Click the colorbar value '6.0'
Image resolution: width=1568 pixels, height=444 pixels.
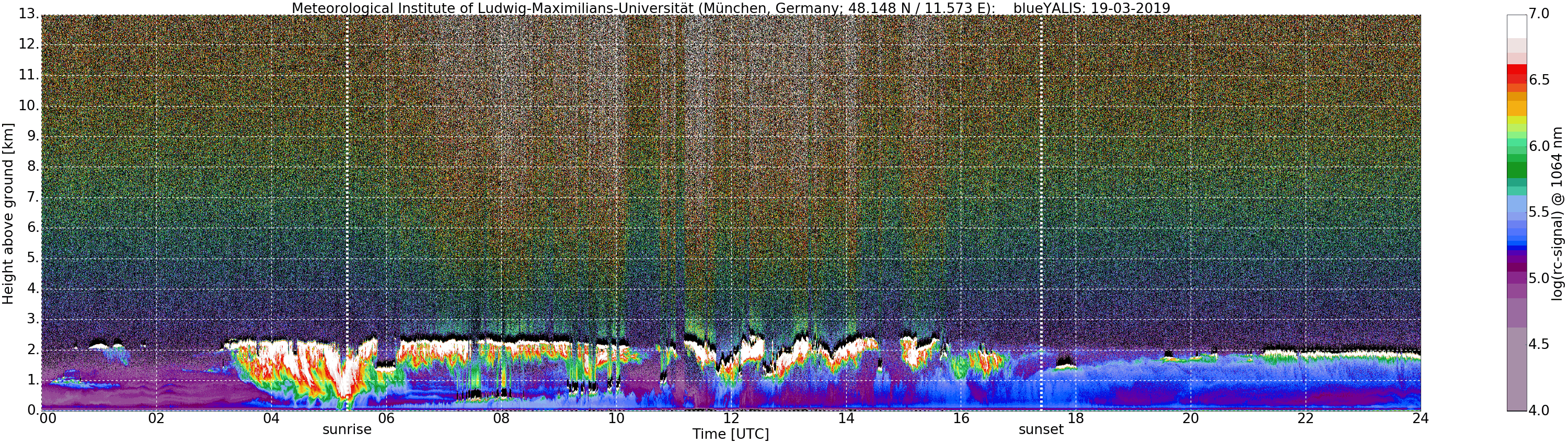[1539, 146]
